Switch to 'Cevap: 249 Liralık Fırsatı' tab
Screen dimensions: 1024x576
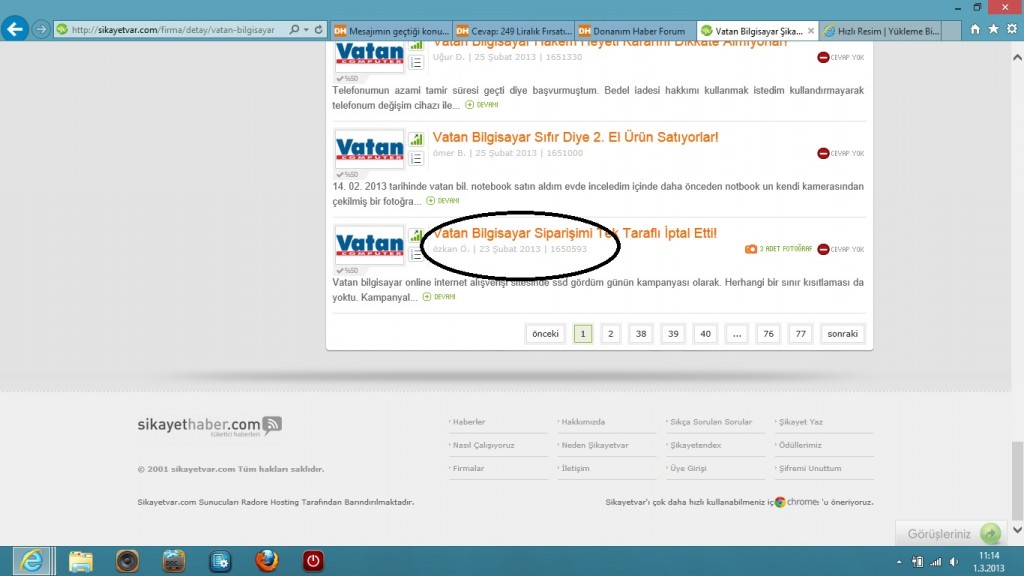coord(513,31)
